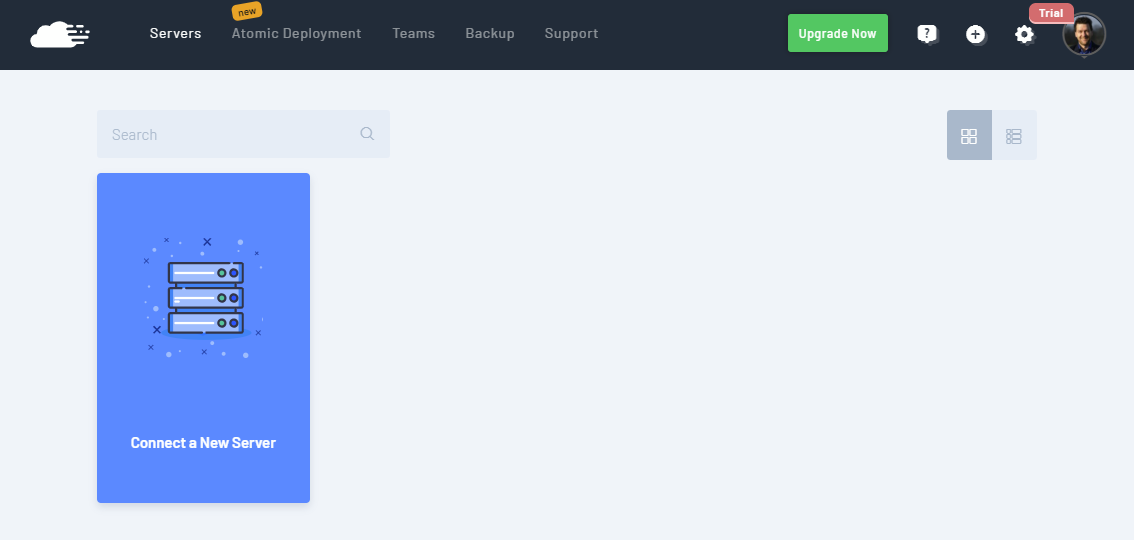Click the orange 'new' badge
Screen dimensions: 1134x540
(246, 12)
